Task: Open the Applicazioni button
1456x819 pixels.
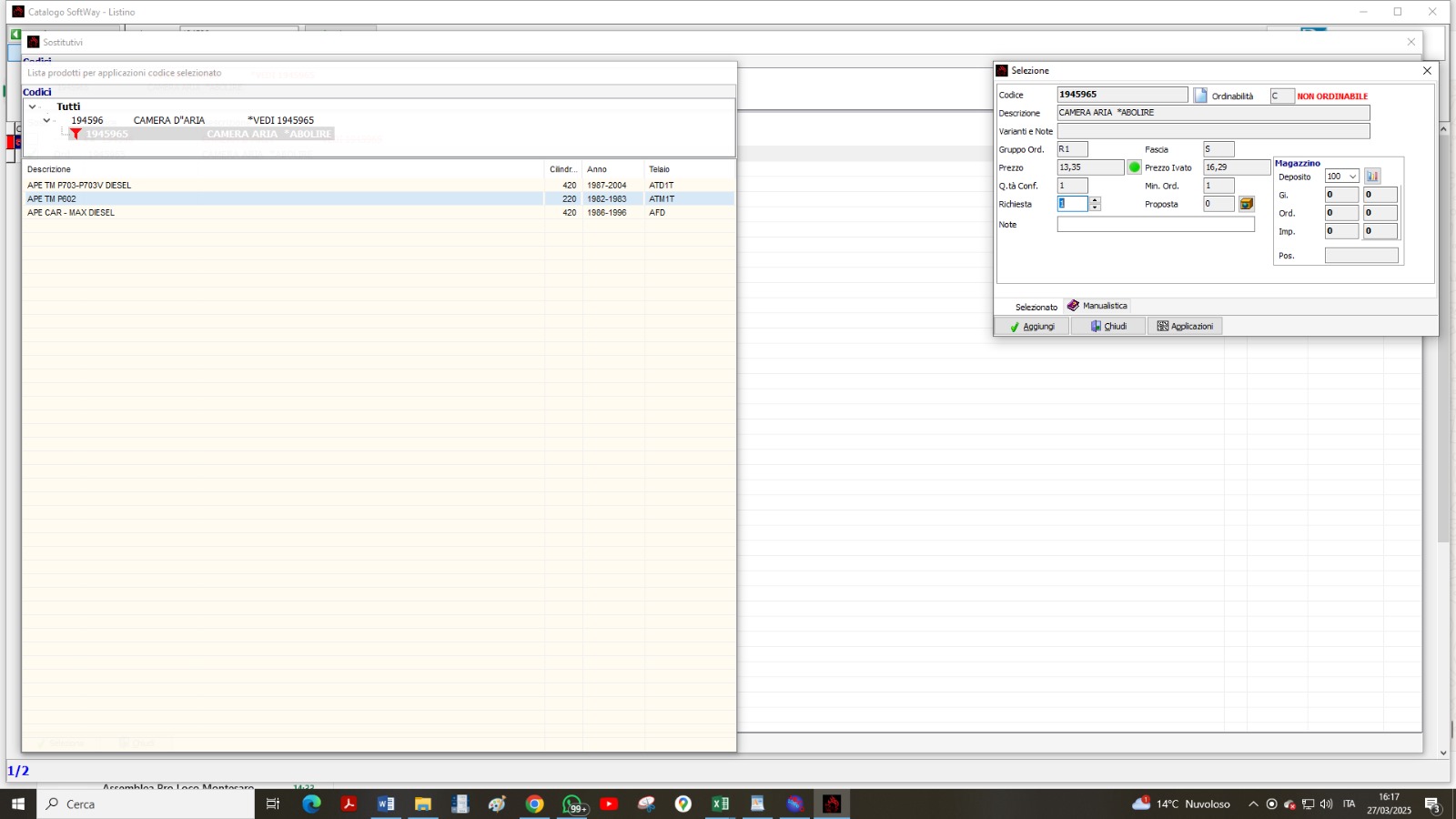Action: coord(1185,326)
